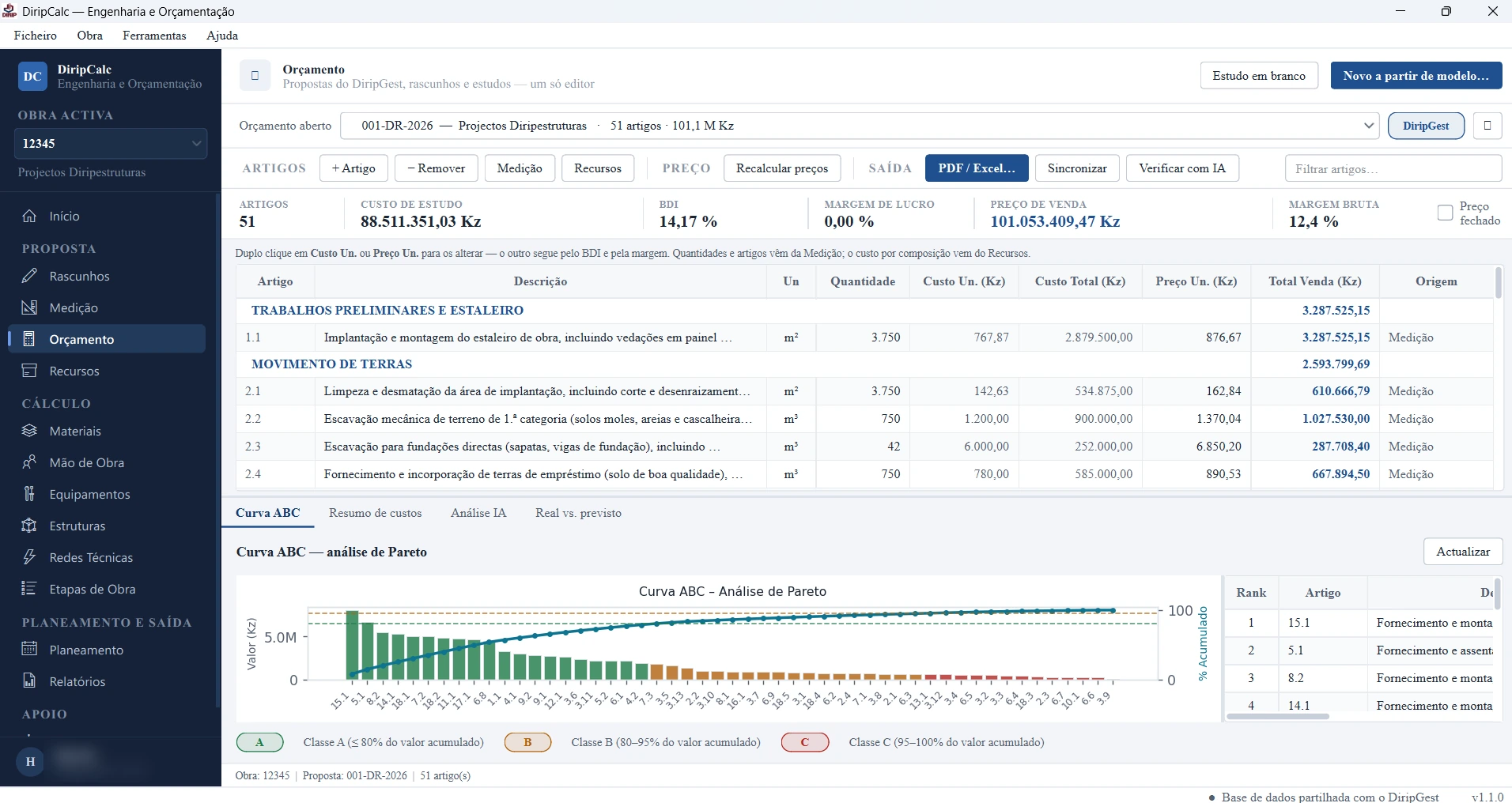The height and width of the screenshot is (803, 1512).
Task: Open the Ferramentas menu
Action: 154,36
